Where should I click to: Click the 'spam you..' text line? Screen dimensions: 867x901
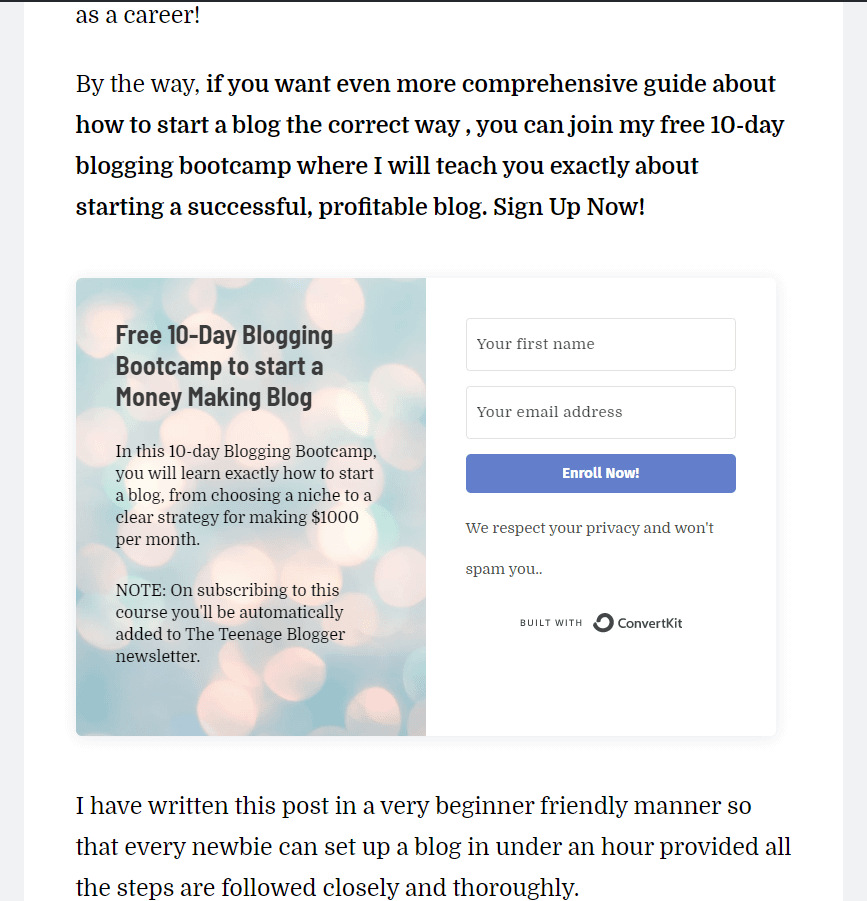504,569
